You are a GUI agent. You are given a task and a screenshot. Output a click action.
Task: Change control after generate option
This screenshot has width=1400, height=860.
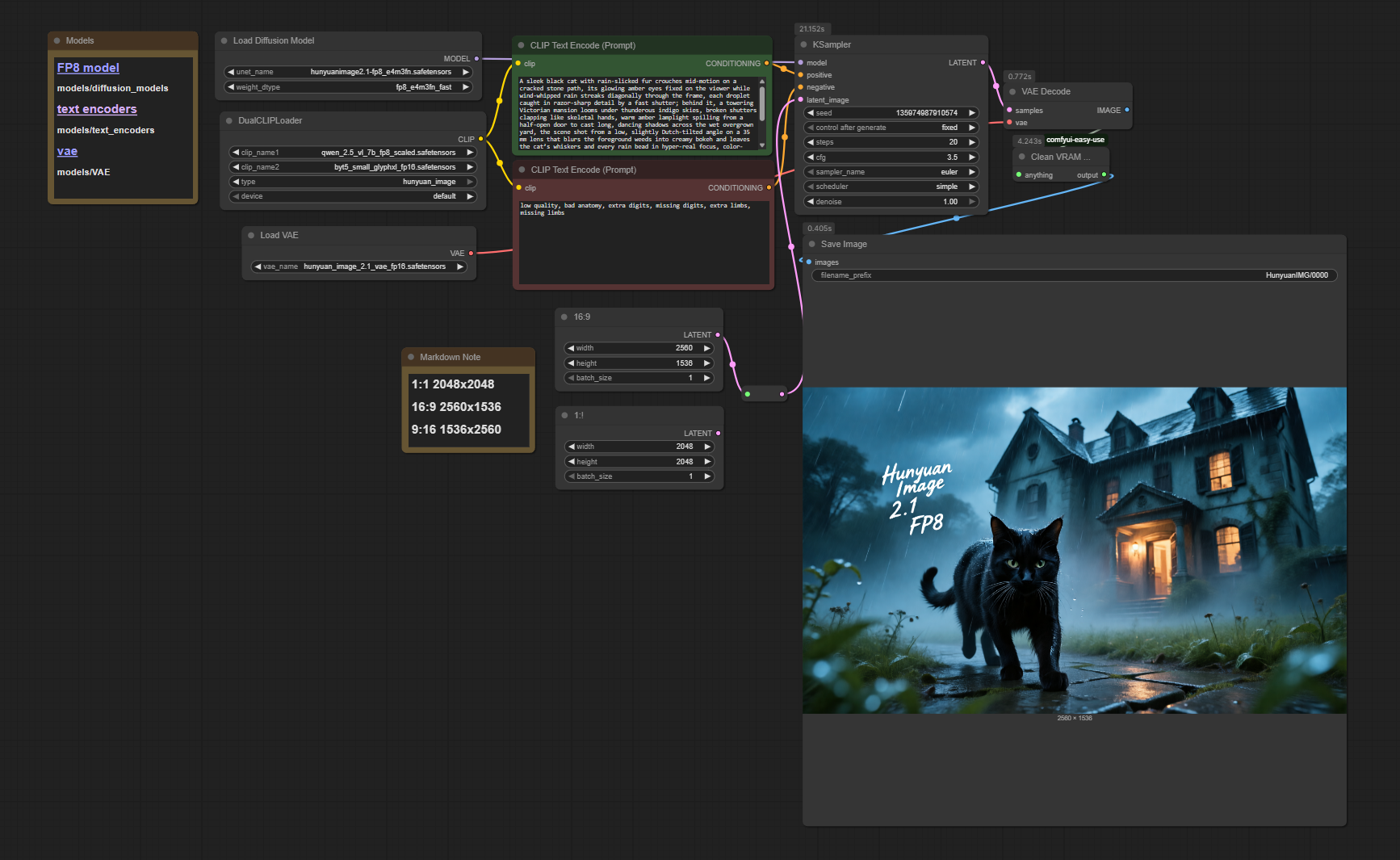click(x=891, y=128)
